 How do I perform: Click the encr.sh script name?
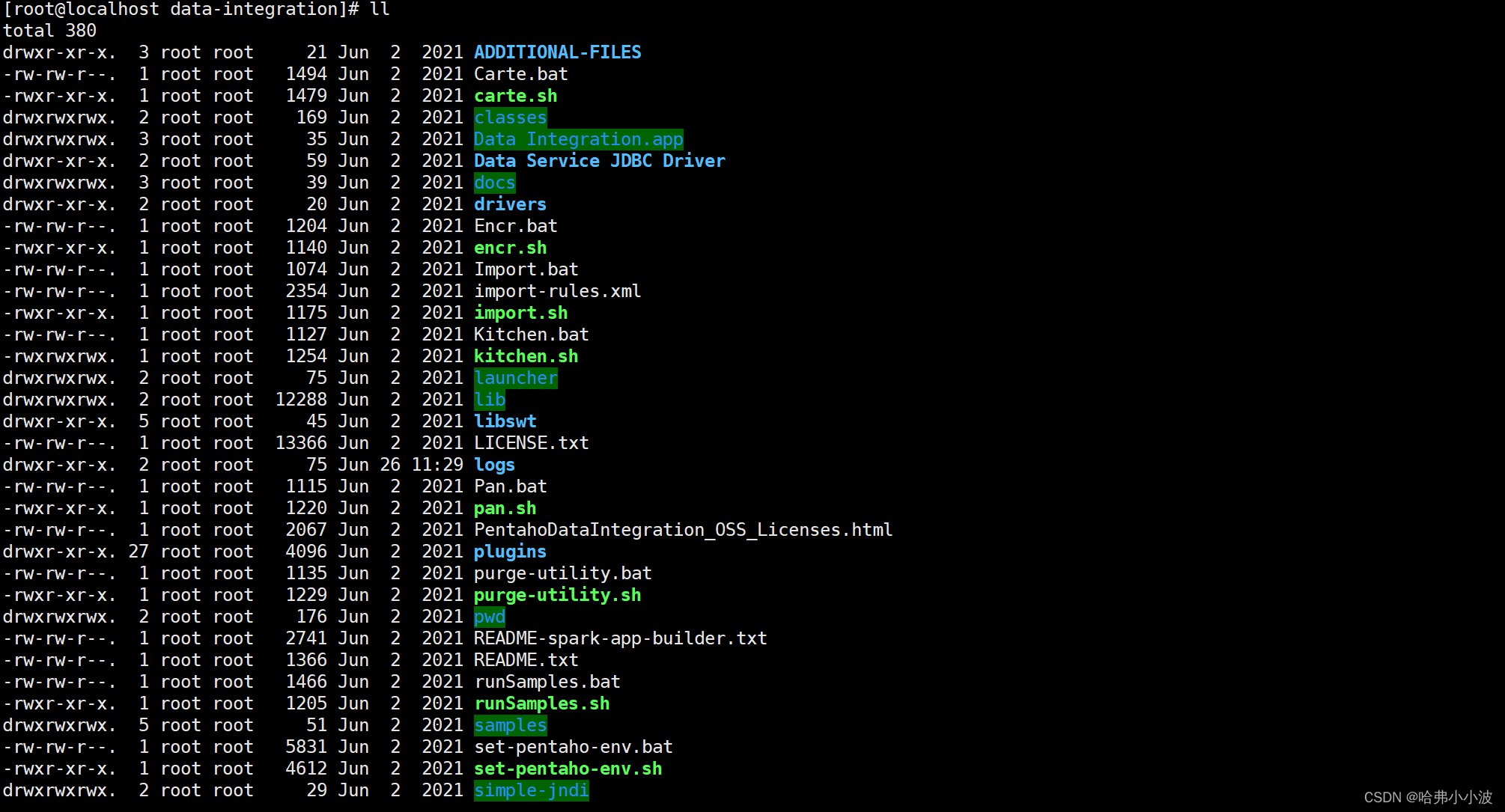(x=510, y=247)
